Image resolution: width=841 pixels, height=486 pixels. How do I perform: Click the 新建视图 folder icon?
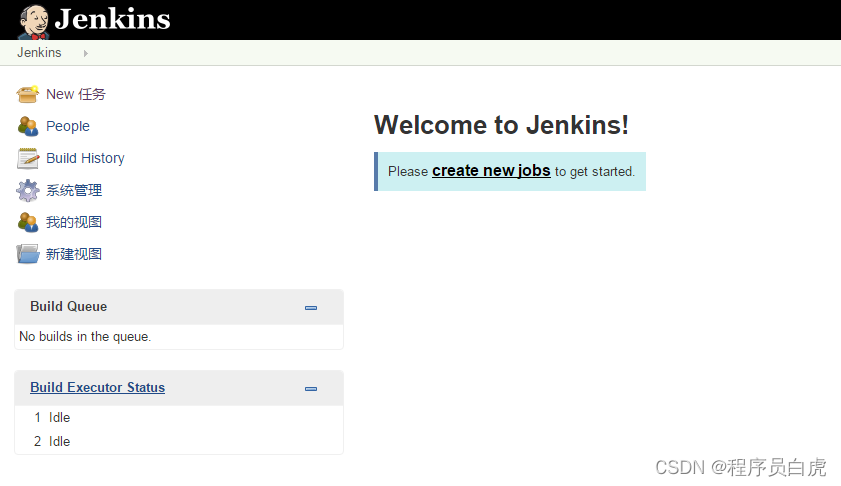pyautogui.click(x=27, y=254)
